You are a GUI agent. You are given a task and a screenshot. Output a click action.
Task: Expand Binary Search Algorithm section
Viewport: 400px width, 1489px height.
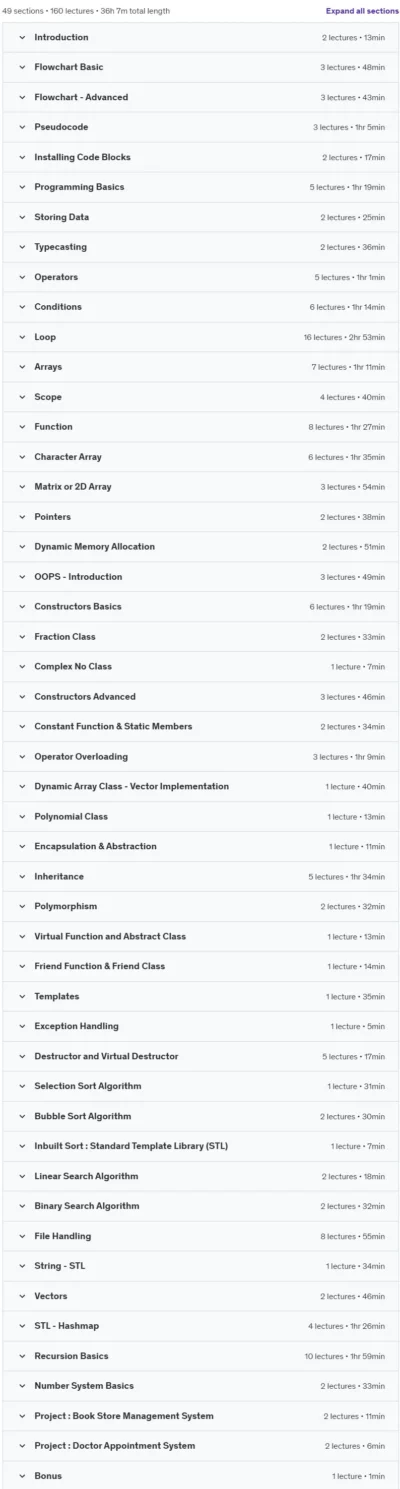200,1206
